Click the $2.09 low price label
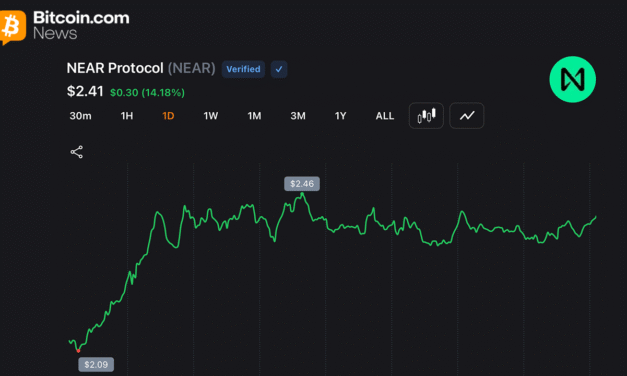 (96, 364)
